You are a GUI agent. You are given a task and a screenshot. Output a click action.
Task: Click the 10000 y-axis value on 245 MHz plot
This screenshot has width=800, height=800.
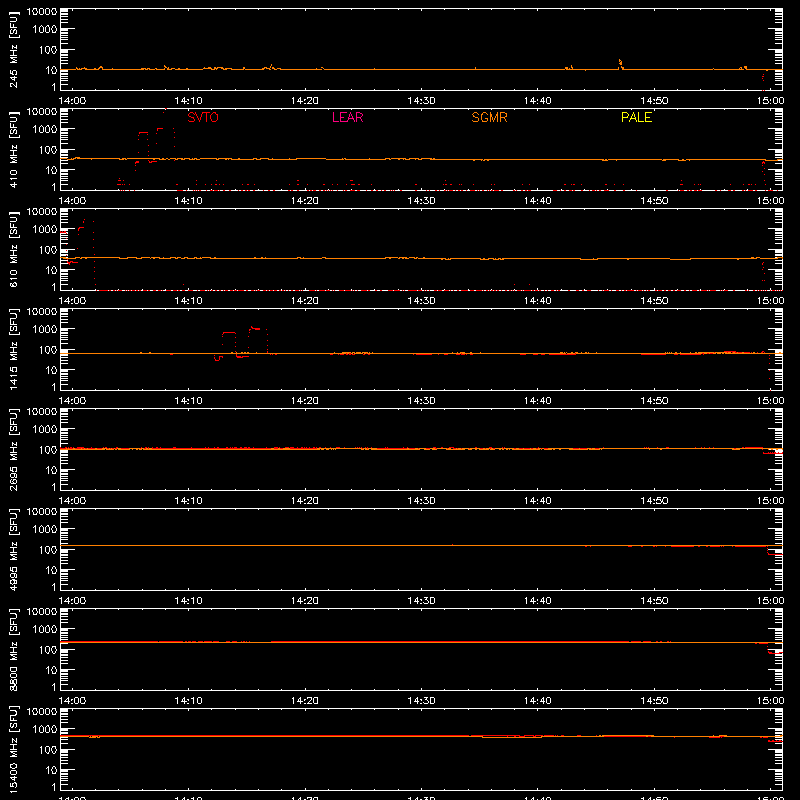pos(42,12)
